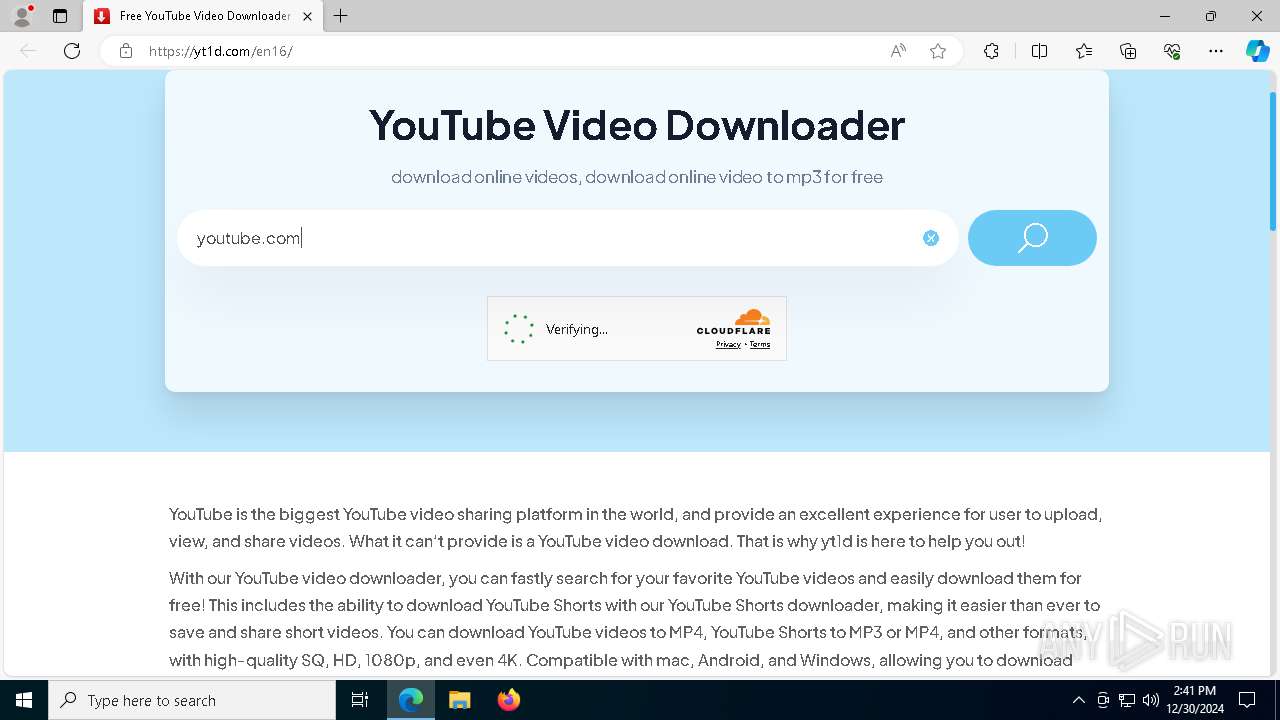Image resolution: width=1280 pixels, height=720 pixels.
Task: Close the Free YouTube Video Downloader tab
Action: pyautogui.click(x=307, y=16)
